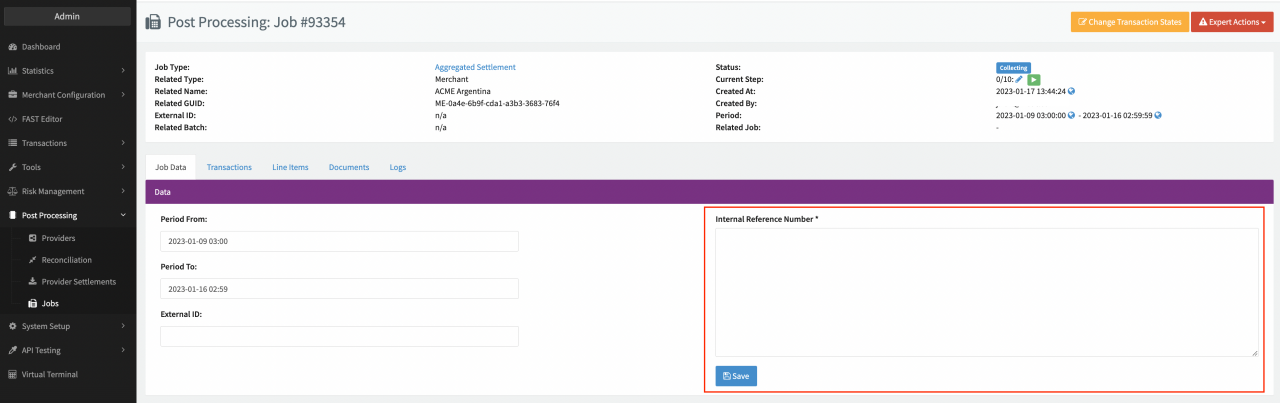Expand the Statistics sidebar menu

point(66,71)
